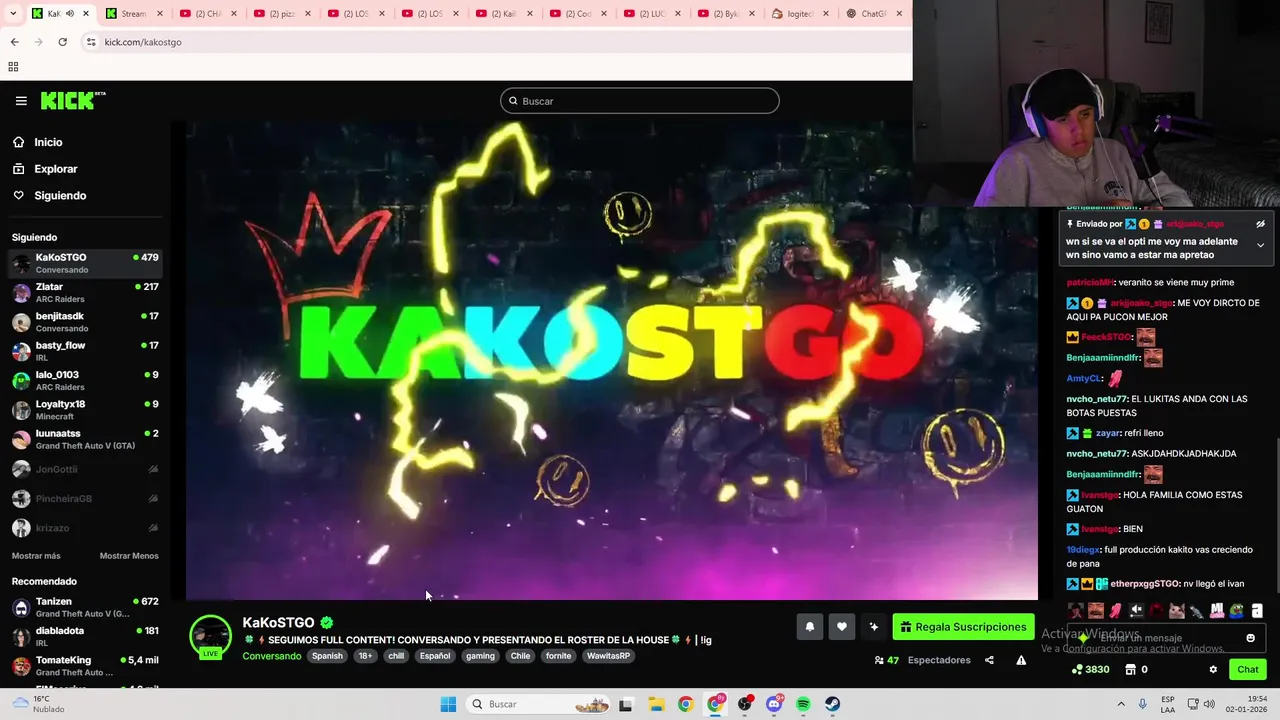Click the Buscar search field on Kick
The image size is (1280, 720).
coord(640,101)
